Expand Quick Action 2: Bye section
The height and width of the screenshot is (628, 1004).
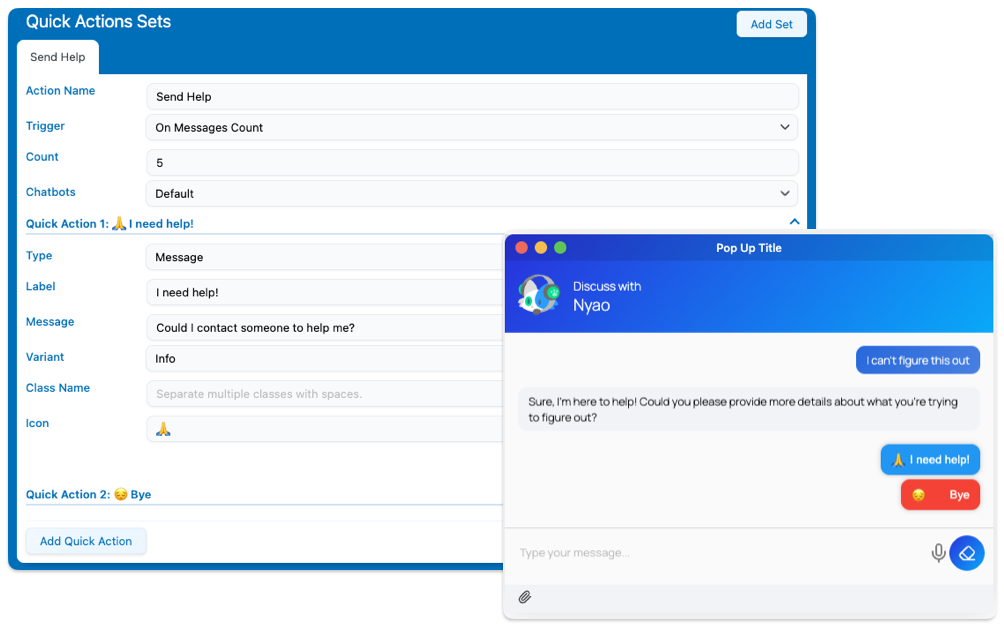[90, 495]
